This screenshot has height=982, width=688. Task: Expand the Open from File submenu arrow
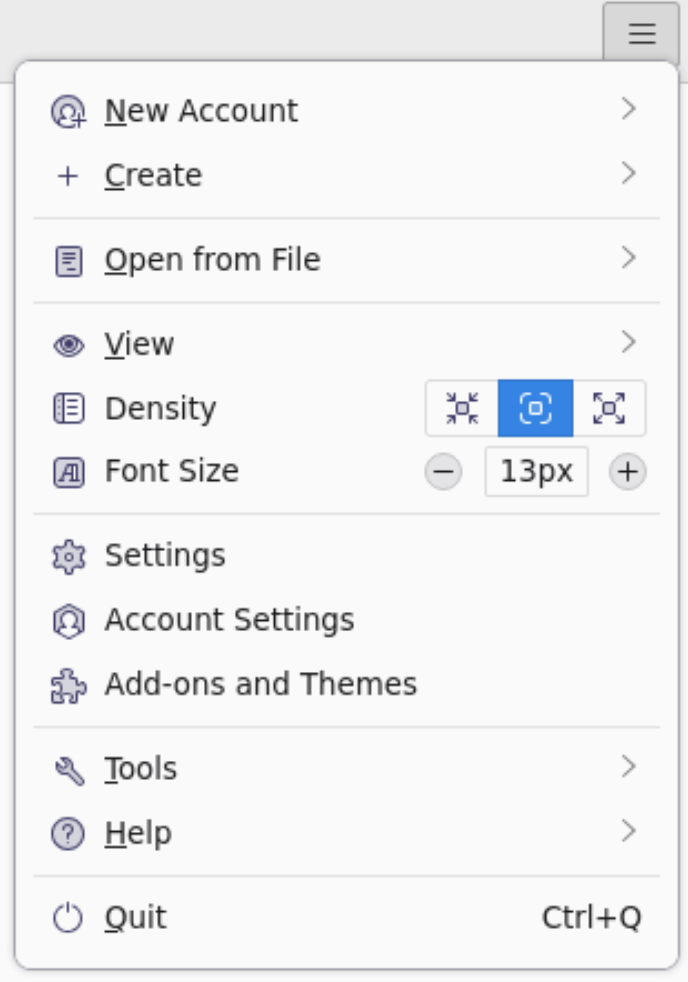pyautogui.click(x=629, y=257)
